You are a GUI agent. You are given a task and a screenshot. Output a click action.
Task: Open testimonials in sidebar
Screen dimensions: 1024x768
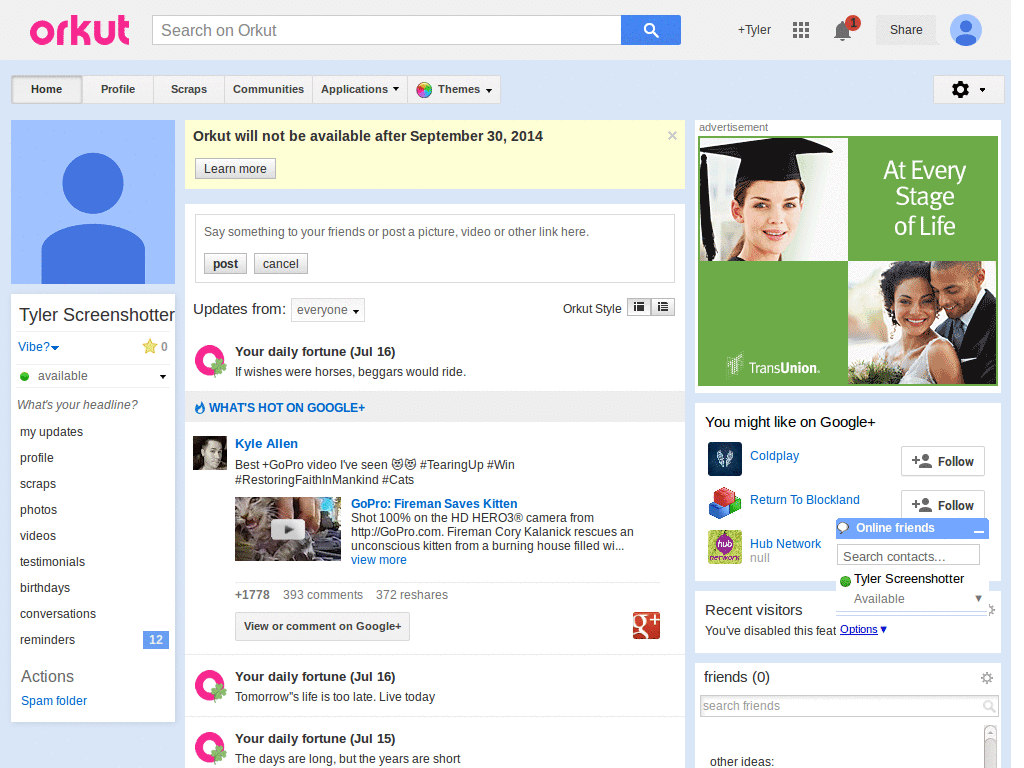click(52, 562)
